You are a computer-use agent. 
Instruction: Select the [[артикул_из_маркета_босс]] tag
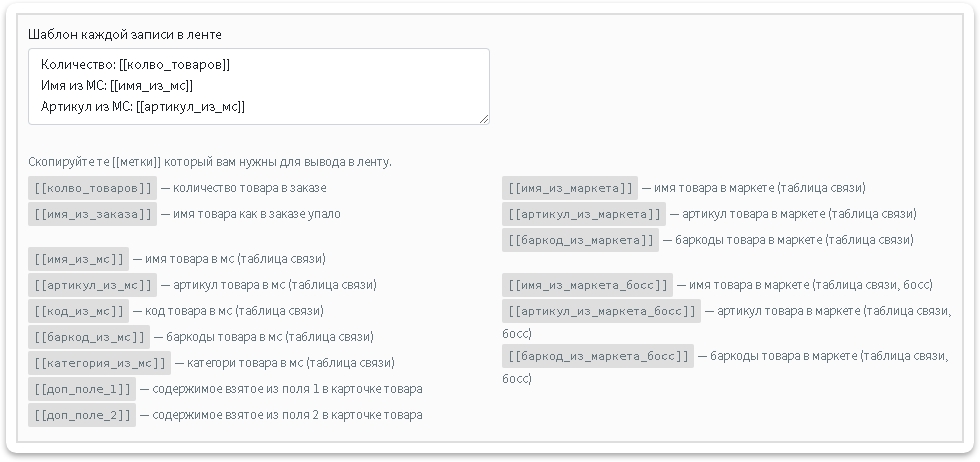[x=601, y=311]
